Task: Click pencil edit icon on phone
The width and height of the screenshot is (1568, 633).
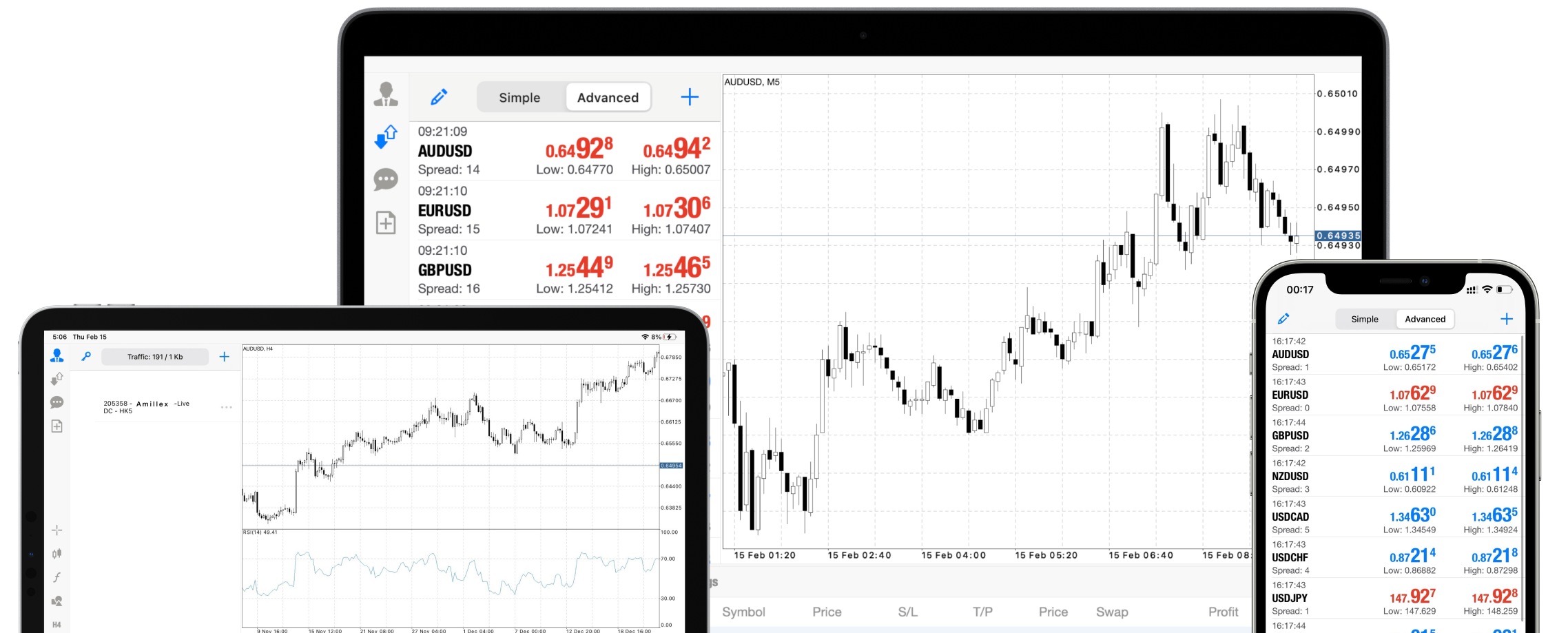Action: click(x=1283, y=318)
